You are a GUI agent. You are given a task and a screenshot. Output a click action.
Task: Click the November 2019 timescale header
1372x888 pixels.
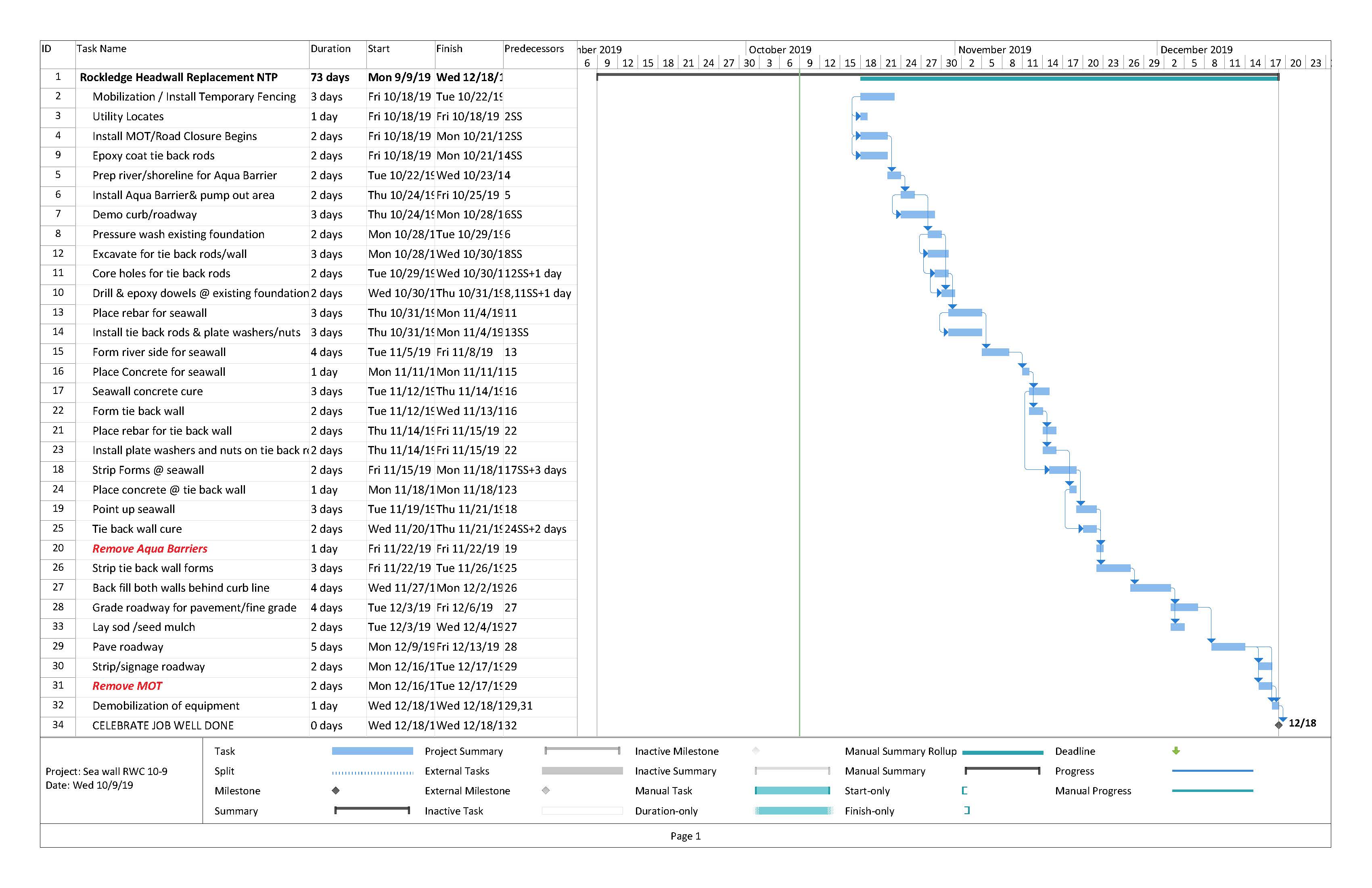tap(994, 50)
